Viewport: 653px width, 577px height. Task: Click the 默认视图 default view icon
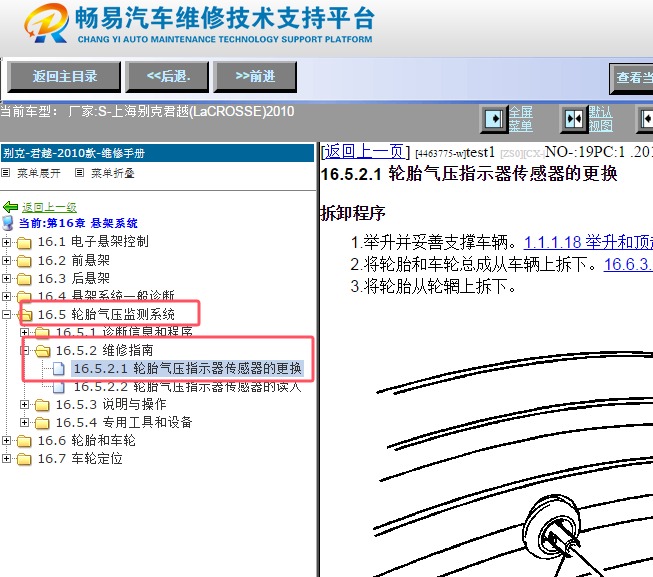pos(574,119)
